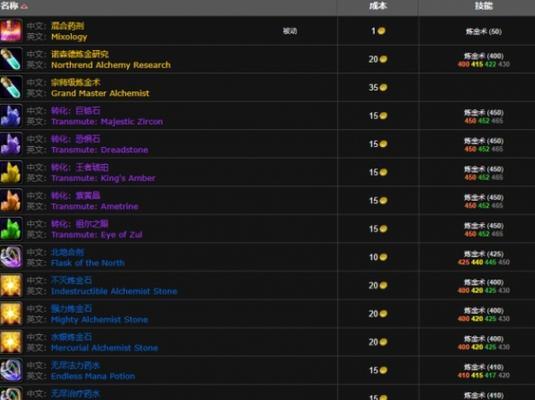Open the Mercurial Alchemist Stone link
The width and height of the screenshot is (535, 400).
[104, 348]
